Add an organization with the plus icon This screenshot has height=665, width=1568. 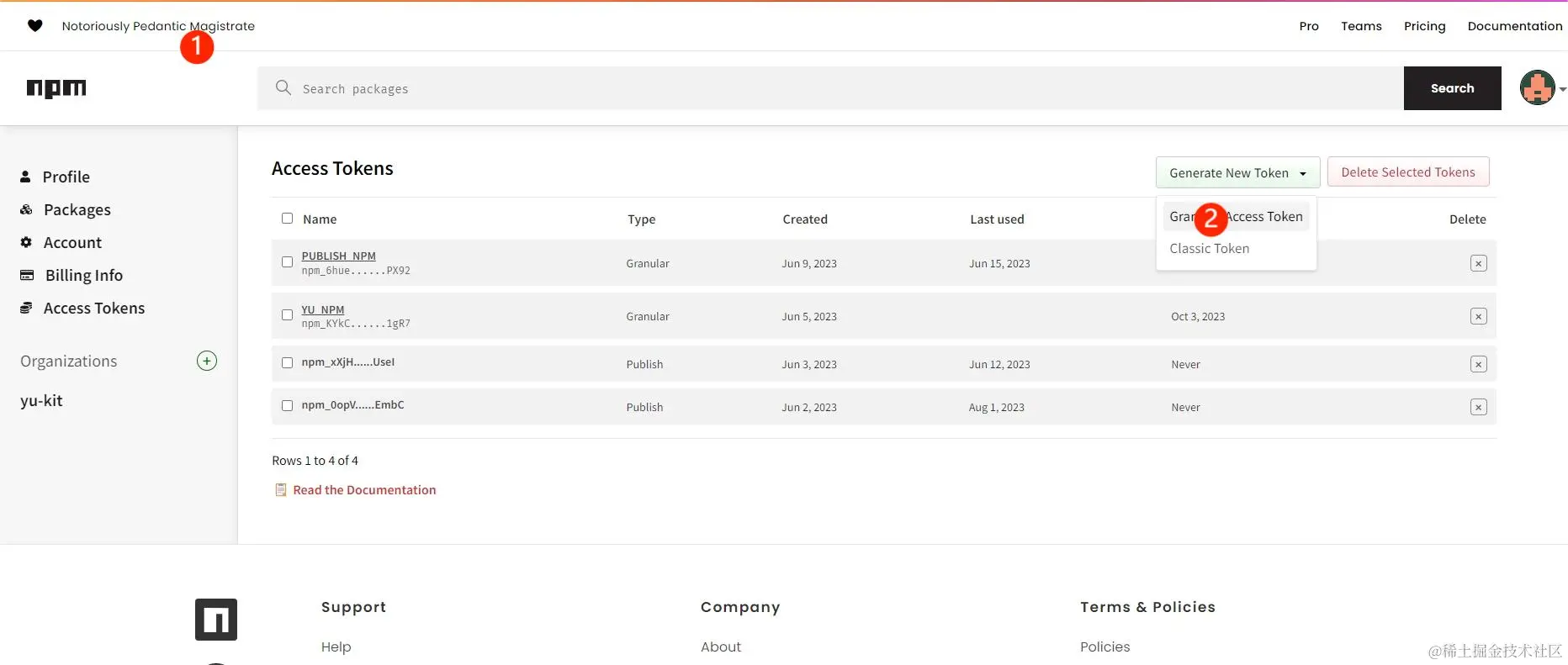coord(207,361)
